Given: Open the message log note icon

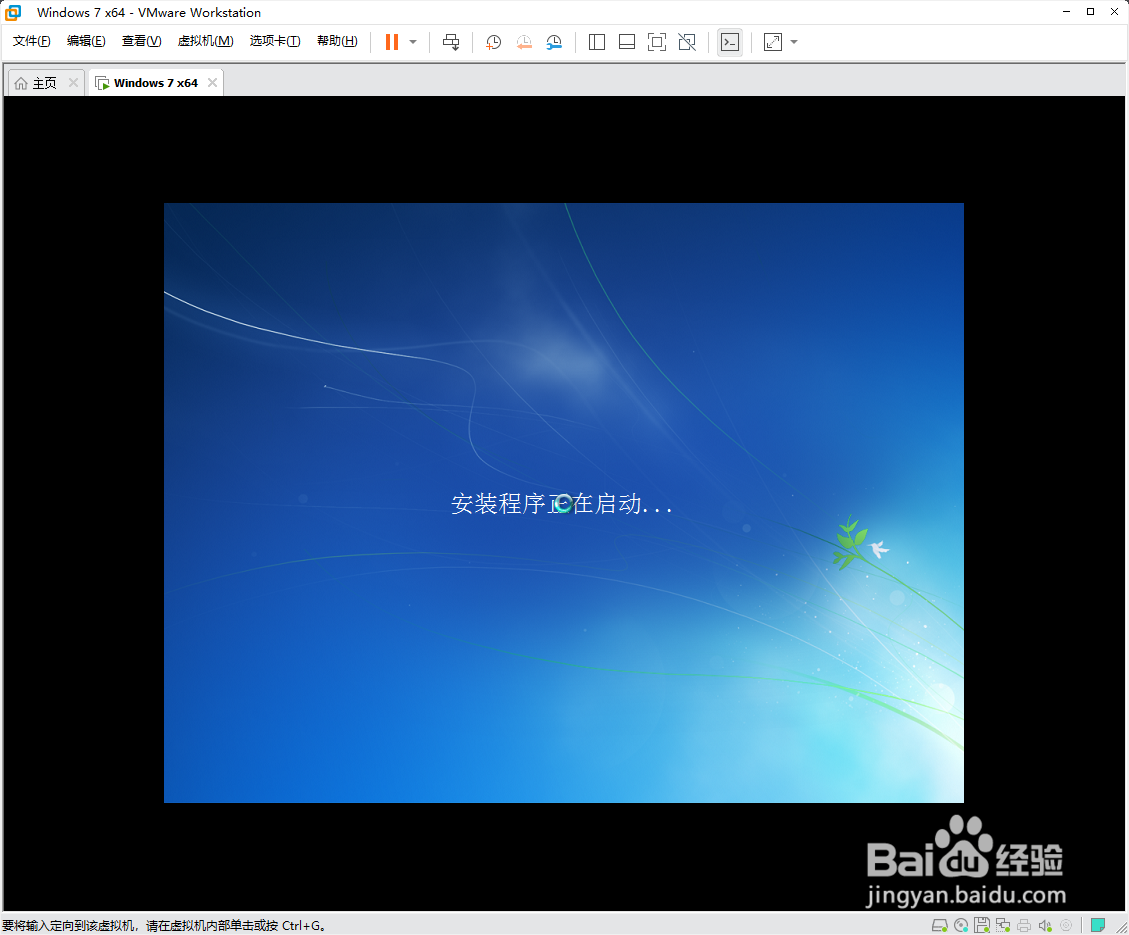Looking at the screenshot, I should click(1097, 925).
